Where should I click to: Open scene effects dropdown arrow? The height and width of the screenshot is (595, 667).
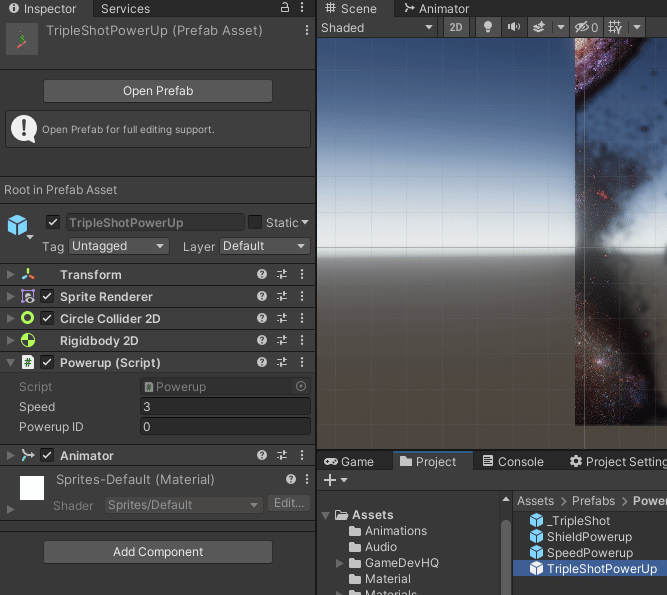(561, 28)
